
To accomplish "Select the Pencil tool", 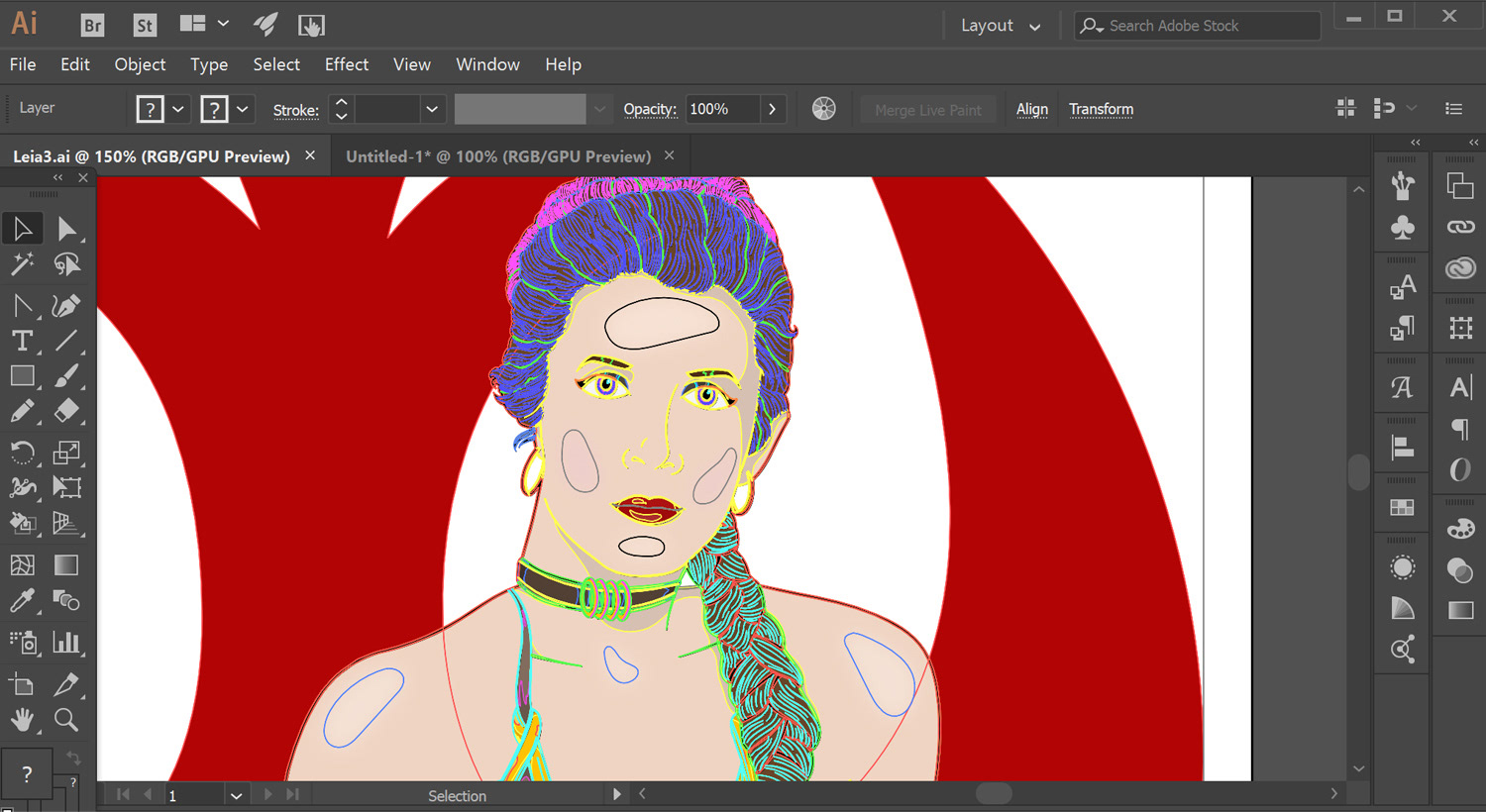I will click(x=23, y=411).
